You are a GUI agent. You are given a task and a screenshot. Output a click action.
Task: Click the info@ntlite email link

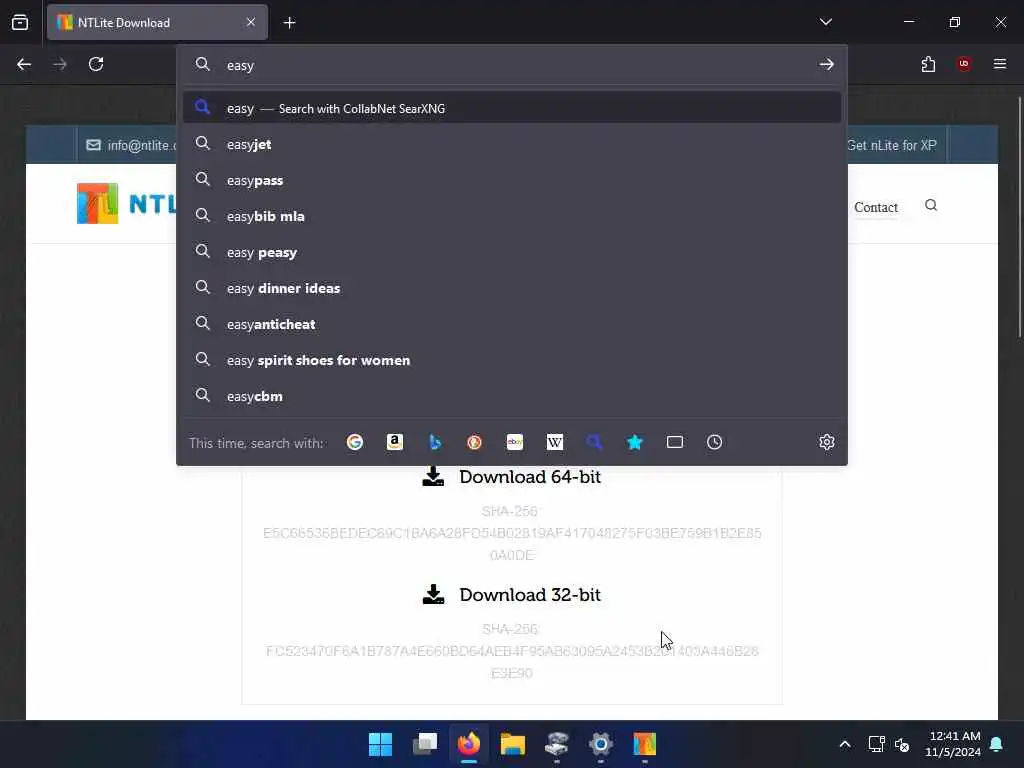click(131, 145)
